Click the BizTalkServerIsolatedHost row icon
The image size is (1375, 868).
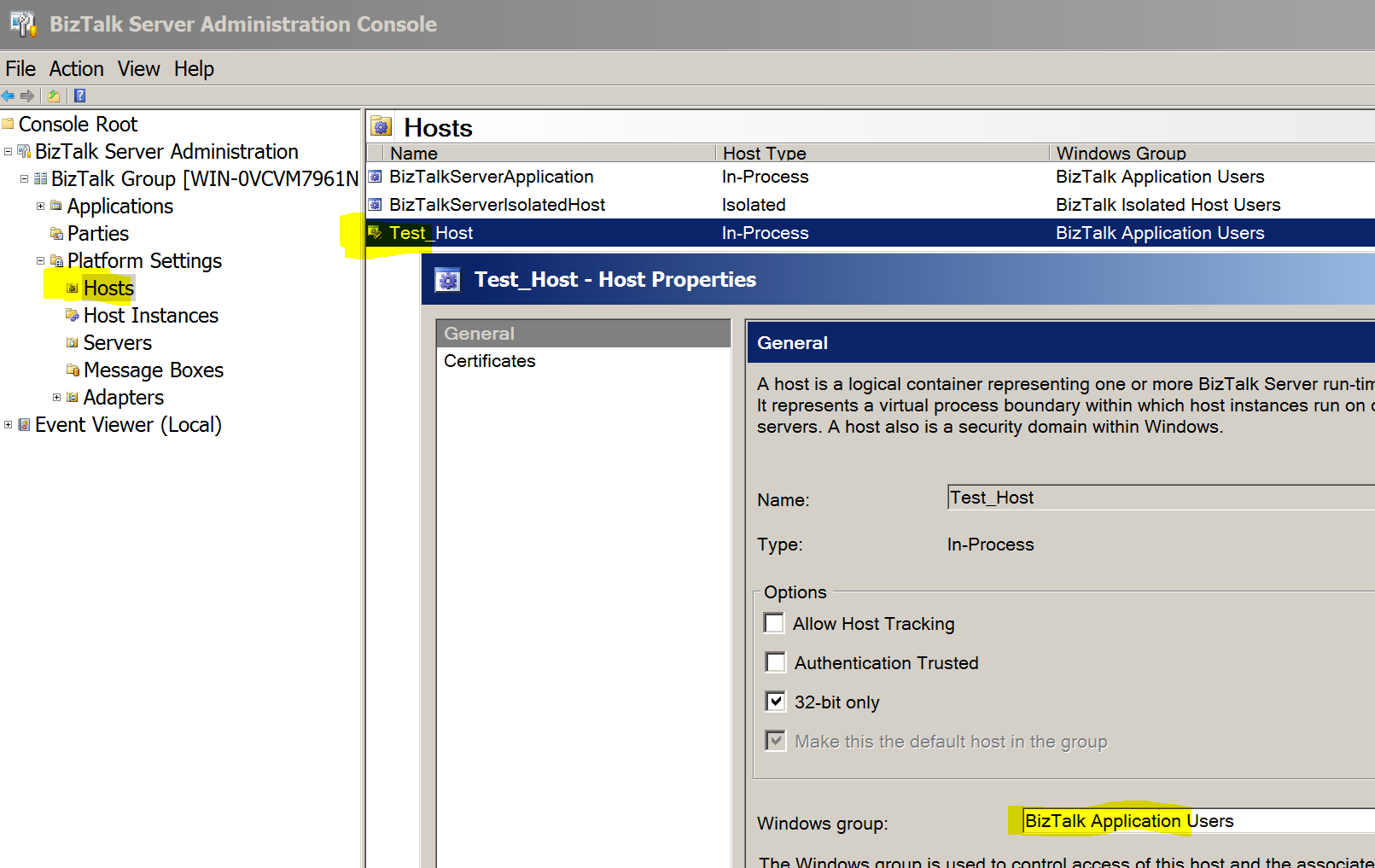click(x=375, y=205)
